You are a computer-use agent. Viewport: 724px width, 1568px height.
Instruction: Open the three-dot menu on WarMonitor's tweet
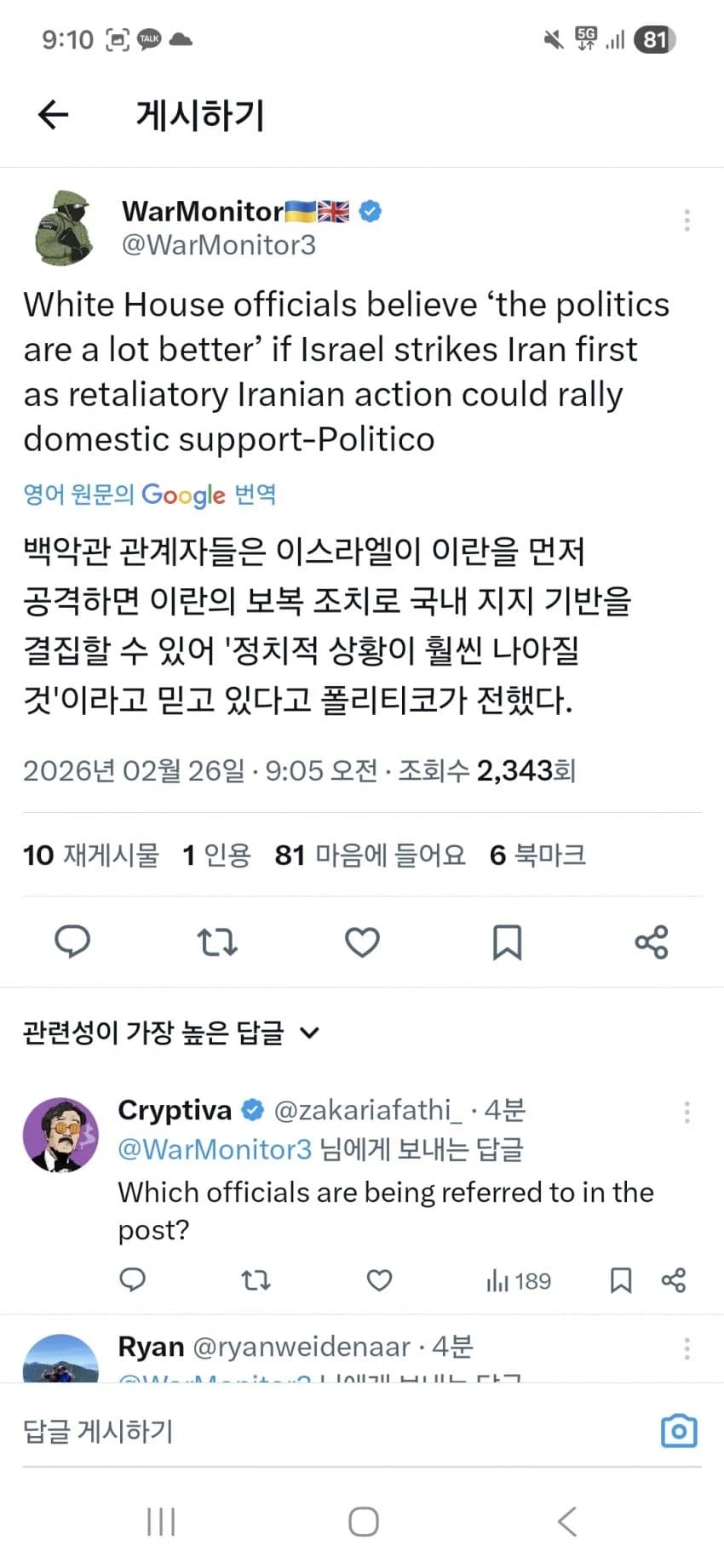tap(687, 220)
